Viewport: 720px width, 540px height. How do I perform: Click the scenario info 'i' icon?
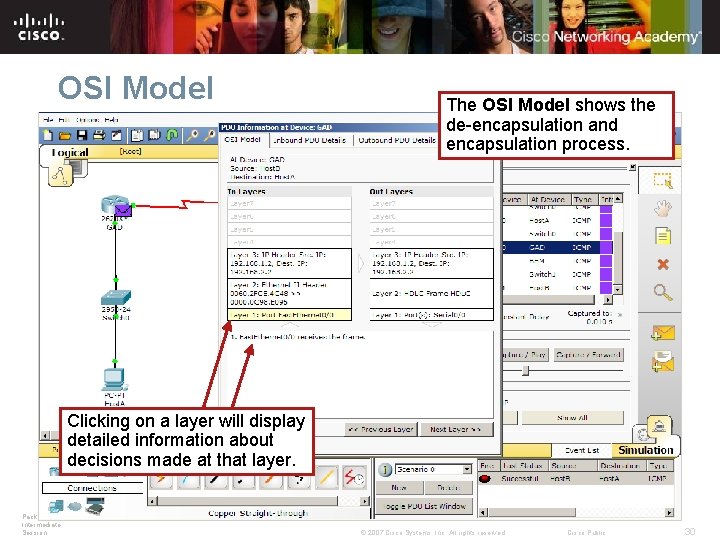pos(385,470)
